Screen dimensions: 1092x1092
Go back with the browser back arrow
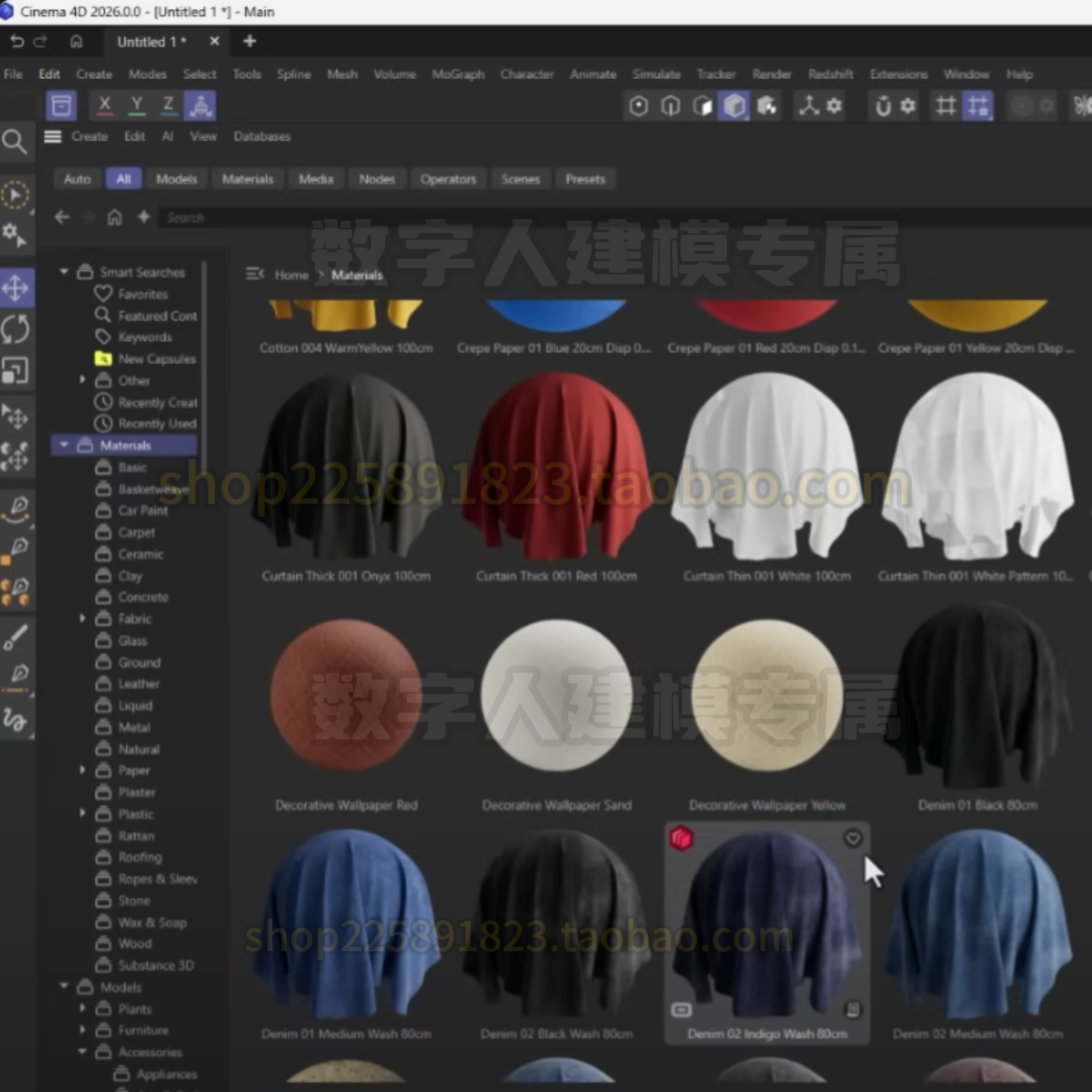pos(62,218)
